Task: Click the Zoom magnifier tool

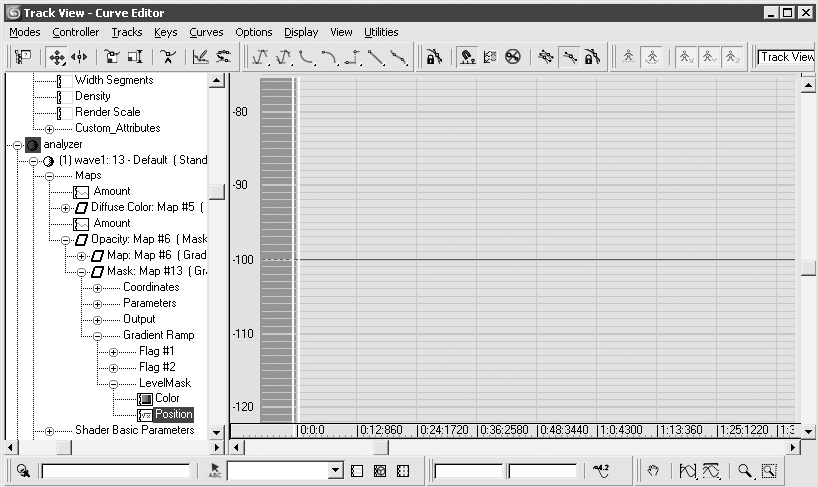Action: click(744, 471)
